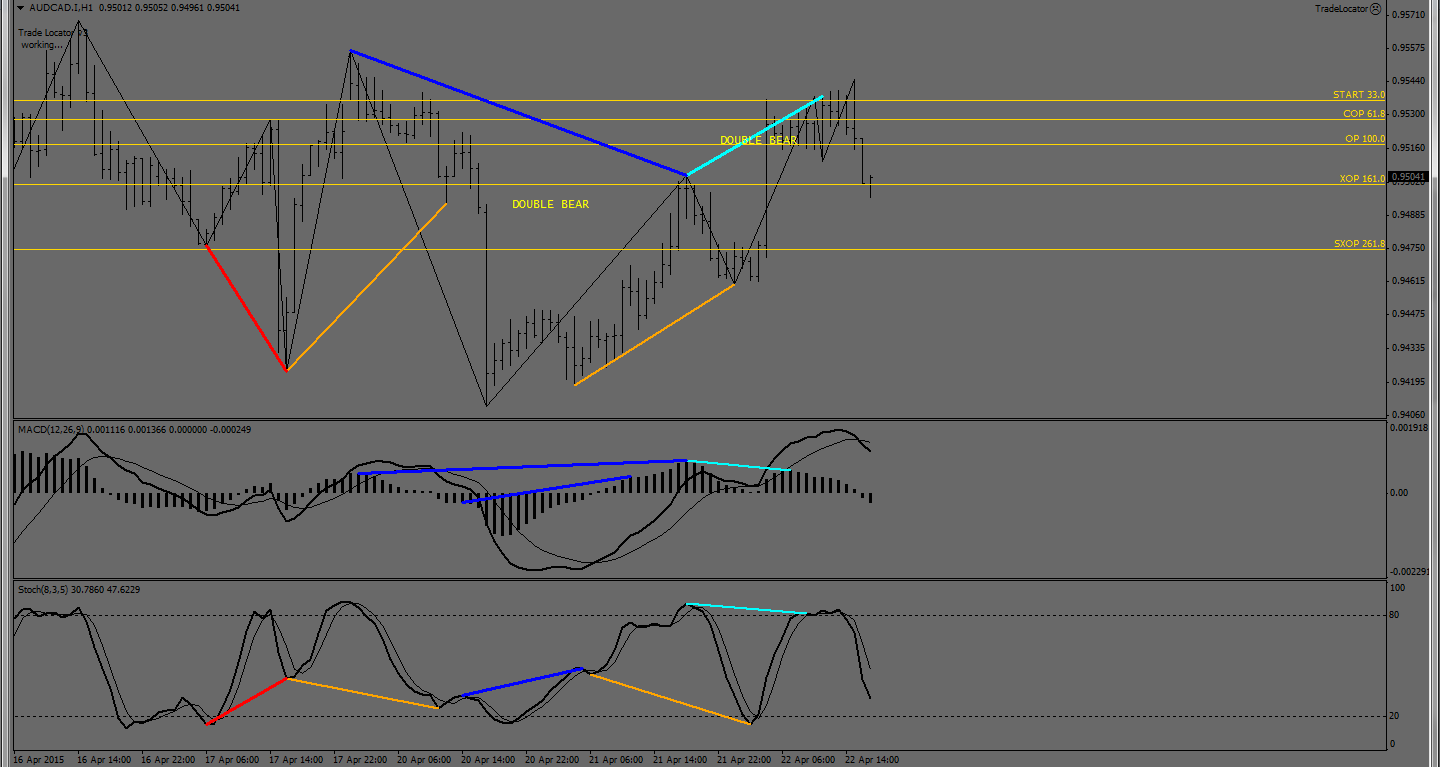
Task: Select the SXOP 261.8 level label
Action: click(1359, 244)
